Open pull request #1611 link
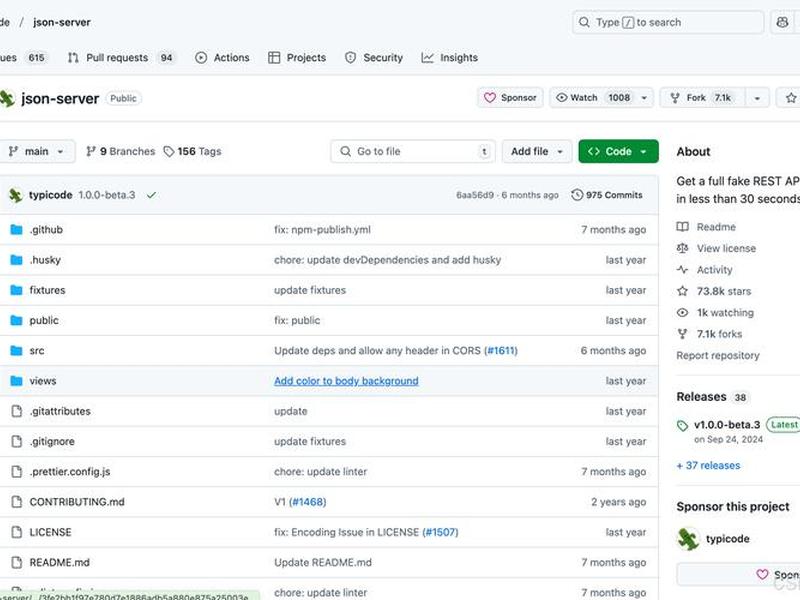Viewport: 800px width, 600px height. (x=501, y=351)
